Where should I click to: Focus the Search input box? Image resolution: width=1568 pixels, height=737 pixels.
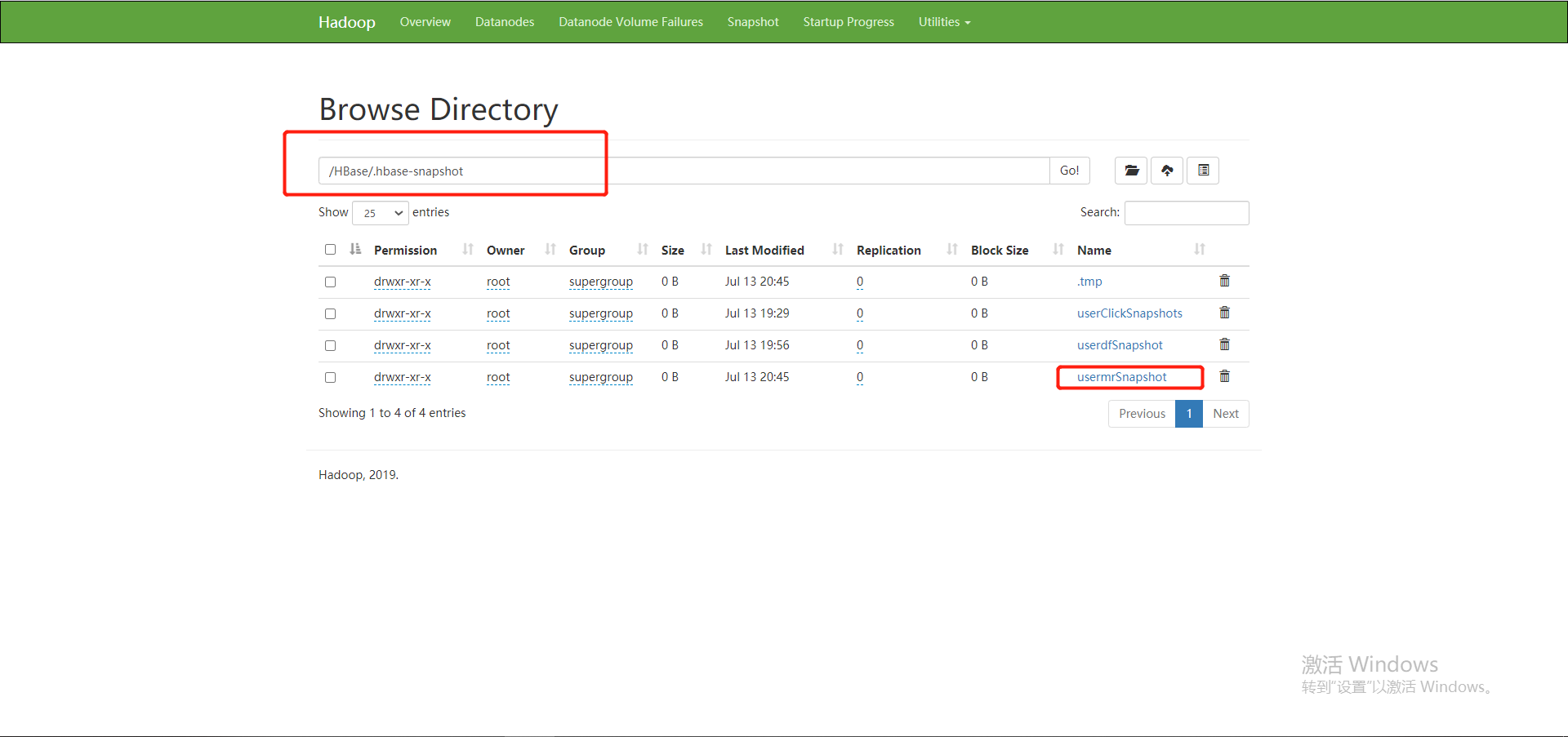[x=1187, y=213]
